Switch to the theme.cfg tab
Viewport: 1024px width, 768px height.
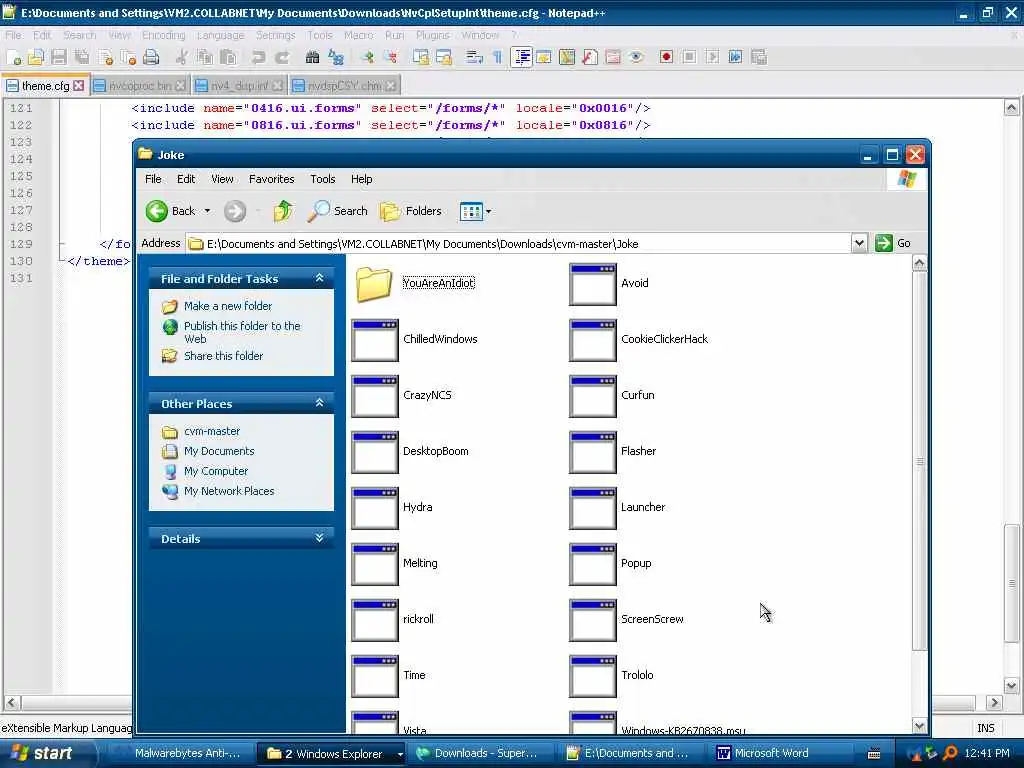pyautogui.click(x=45, y=86)
